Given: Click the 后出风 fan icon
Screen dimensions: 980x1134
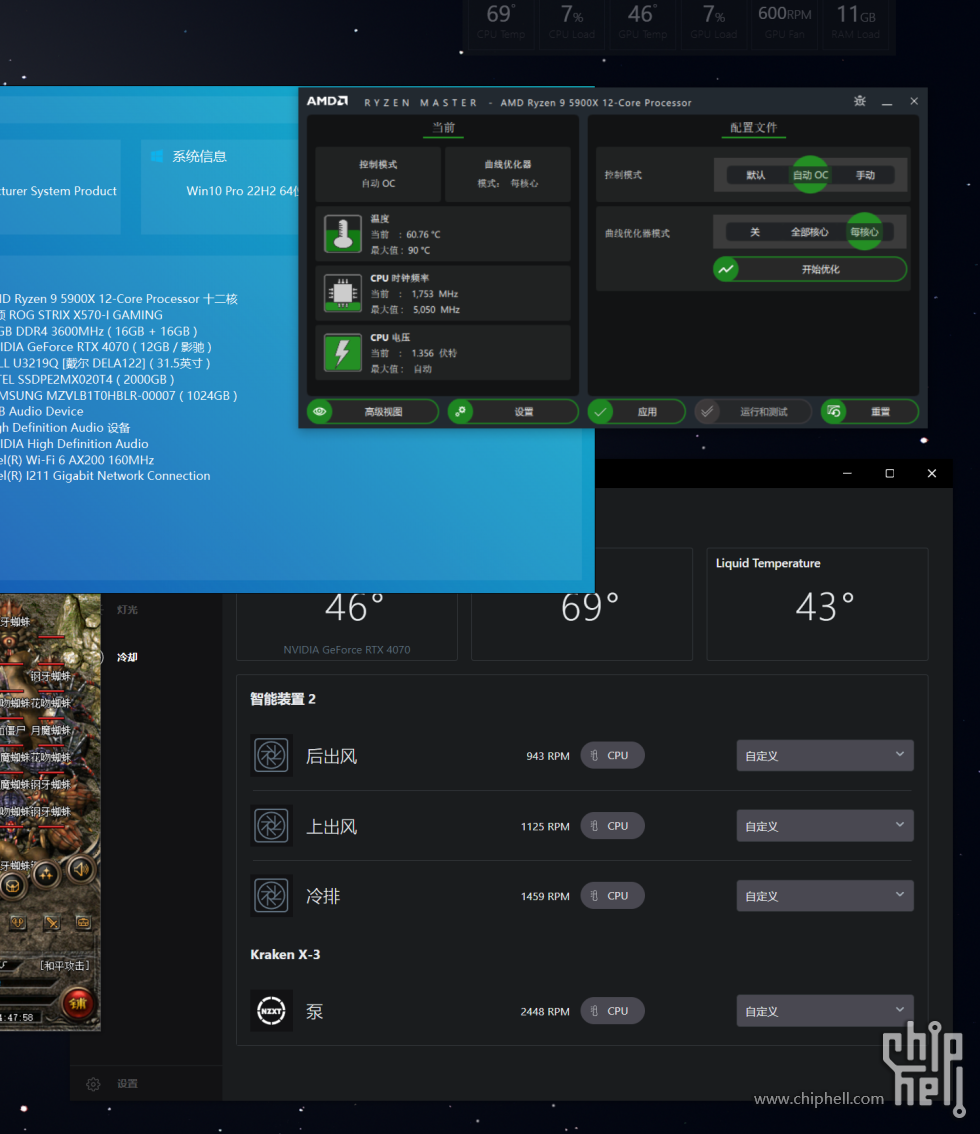Looking at the screenshot, I should coord(271,756).
